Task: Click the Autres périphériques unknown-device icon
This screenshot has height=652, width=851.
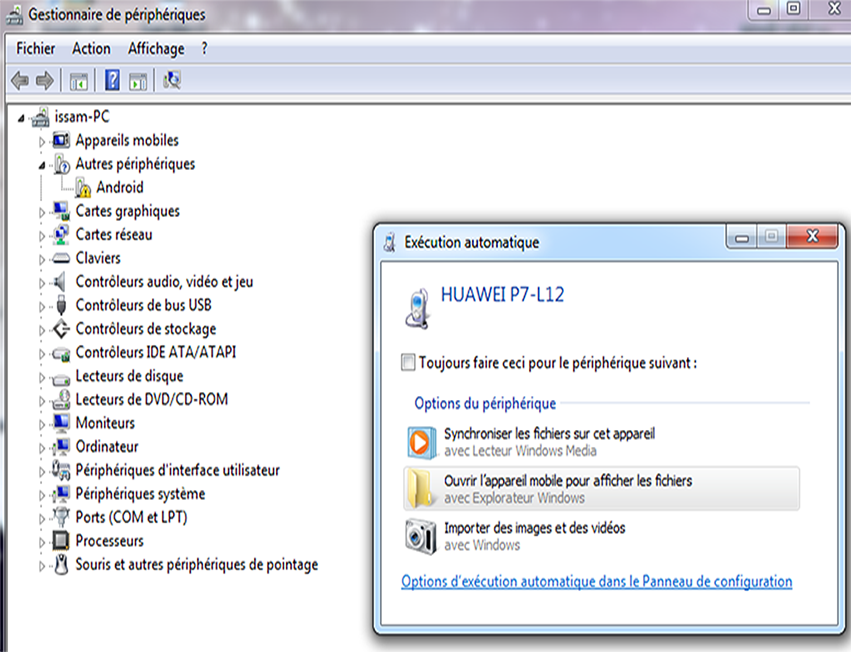Action: coord(62,164)
